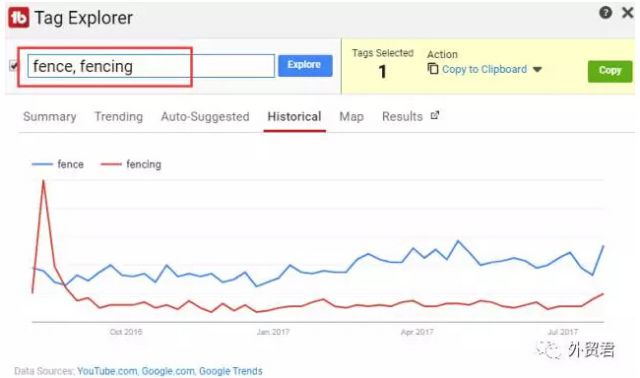Toggle the blue fence legend swatch
Screen dimensions: 640x378
[x=42, y=164]
